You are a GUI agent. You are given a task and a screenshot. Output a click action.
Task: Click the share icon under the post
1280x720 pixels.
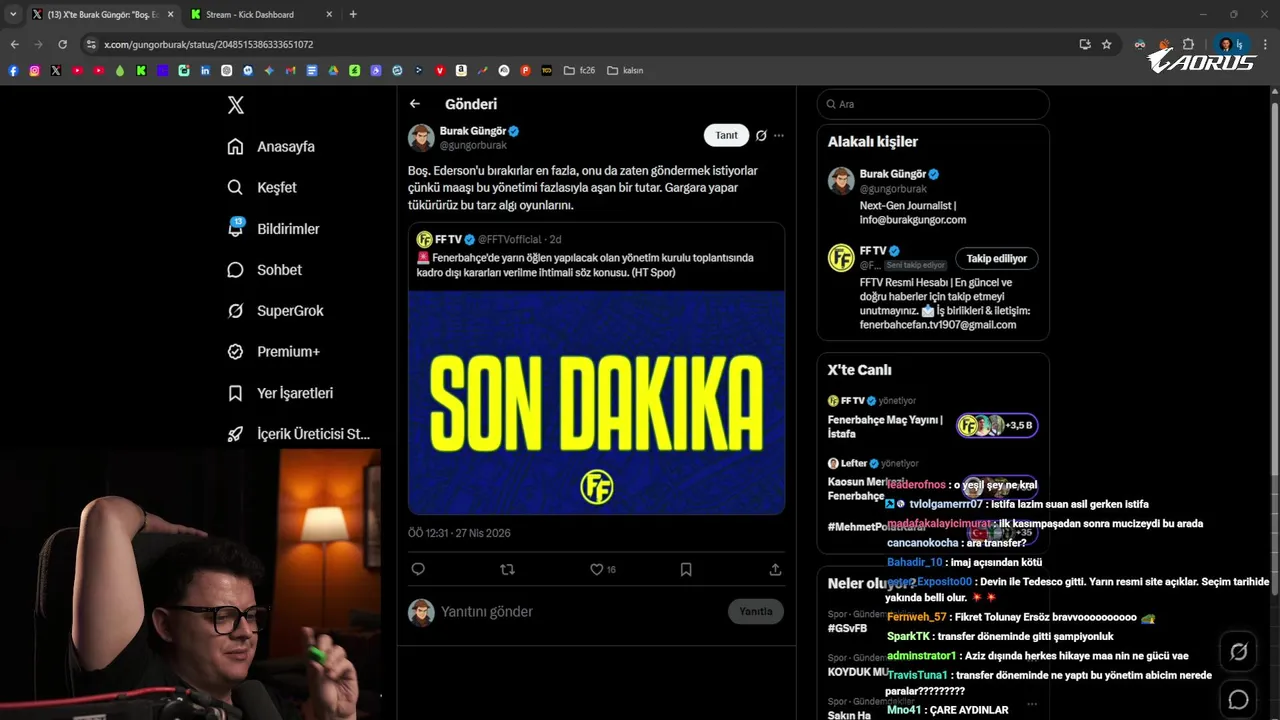click(x=775, y=569)
